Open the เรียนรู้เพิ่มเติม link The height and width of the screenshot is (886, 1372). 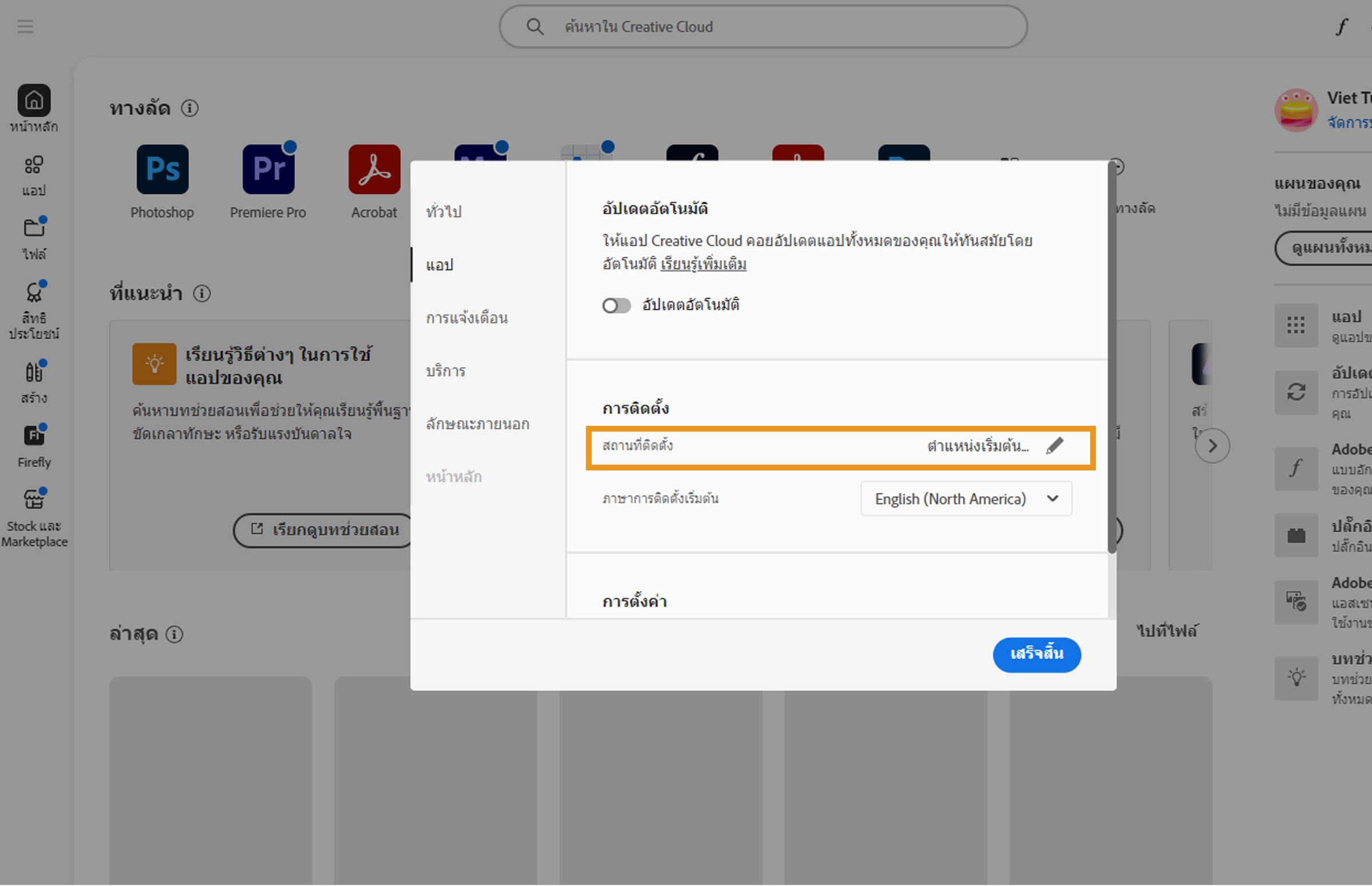click(x=704, y=264)
